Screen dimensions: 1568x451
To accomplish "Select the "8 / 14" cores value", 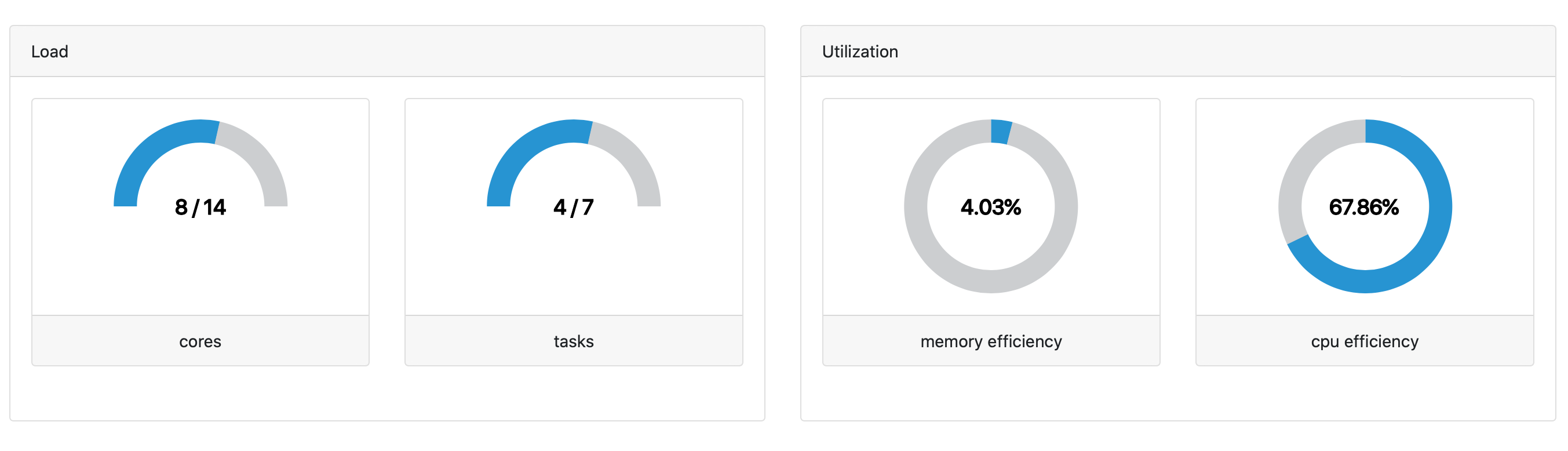I will tap(200, 208).
